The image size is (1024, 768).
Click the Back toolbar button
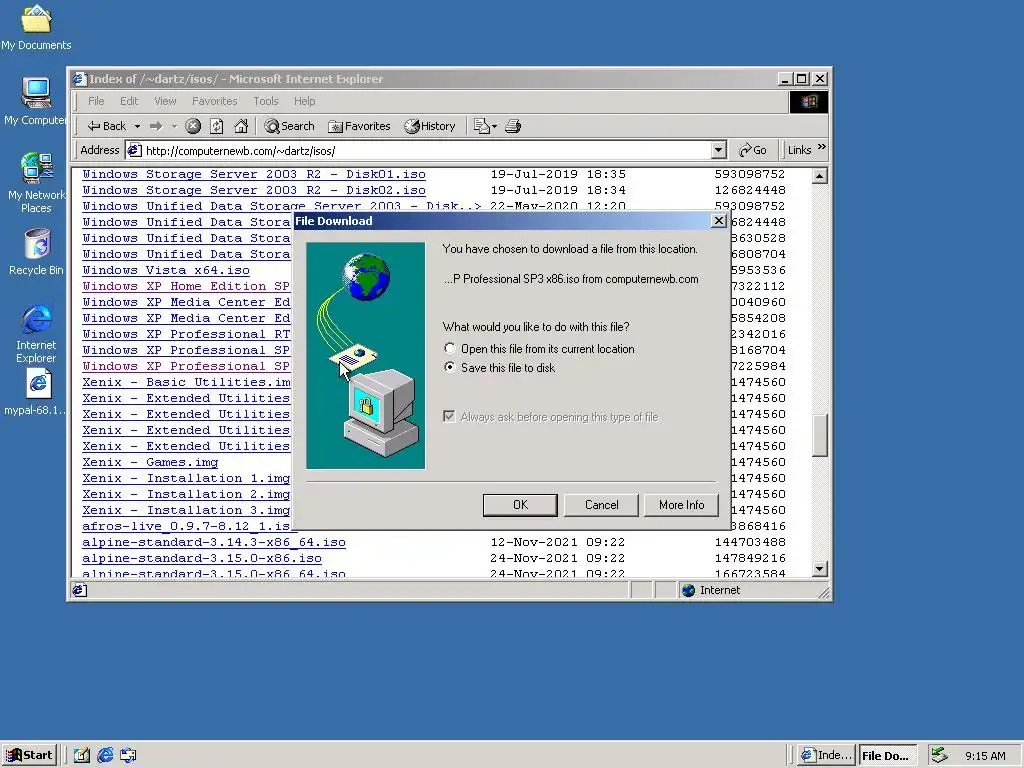106,126
